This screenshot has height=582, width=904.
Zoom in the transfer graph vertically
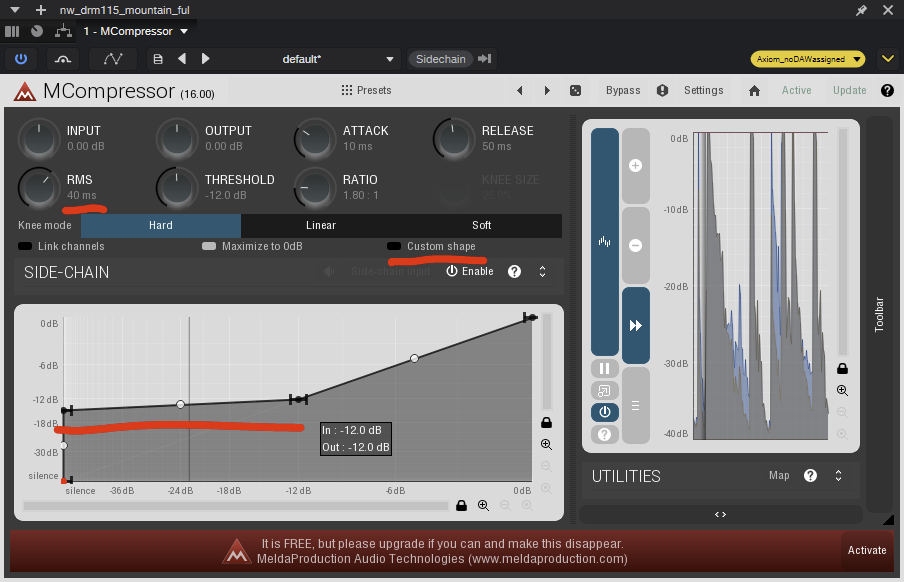(547, 445)
